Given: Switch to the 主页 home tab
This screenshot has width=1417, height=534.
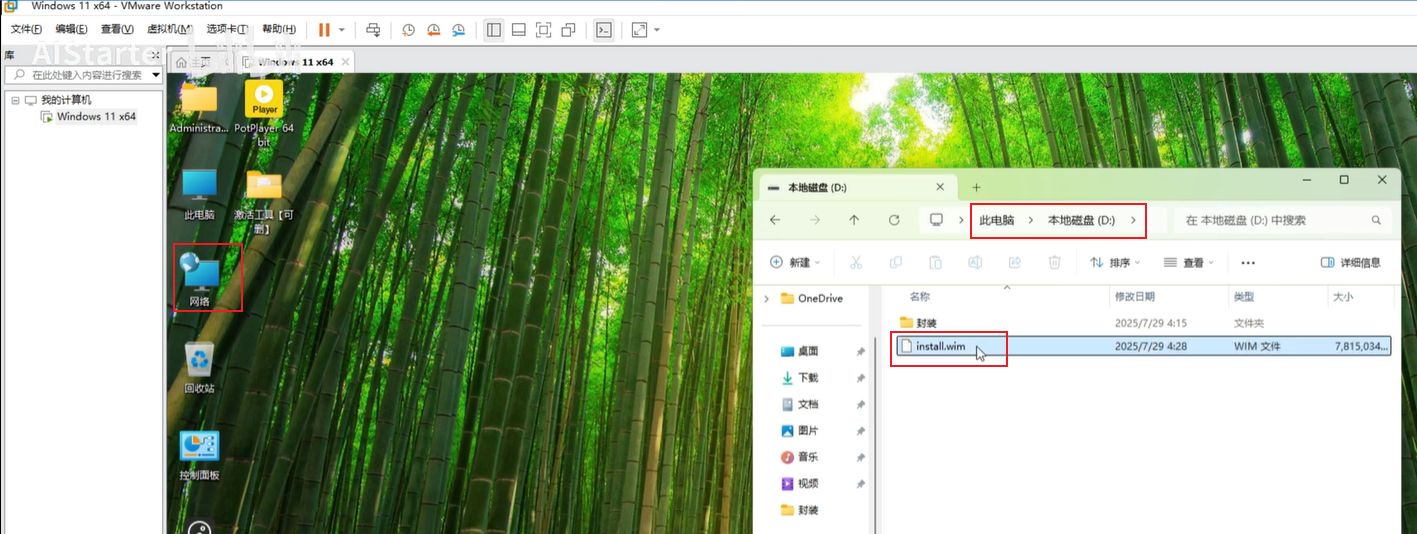Looking at the screenshot, I should click(181, 62).
